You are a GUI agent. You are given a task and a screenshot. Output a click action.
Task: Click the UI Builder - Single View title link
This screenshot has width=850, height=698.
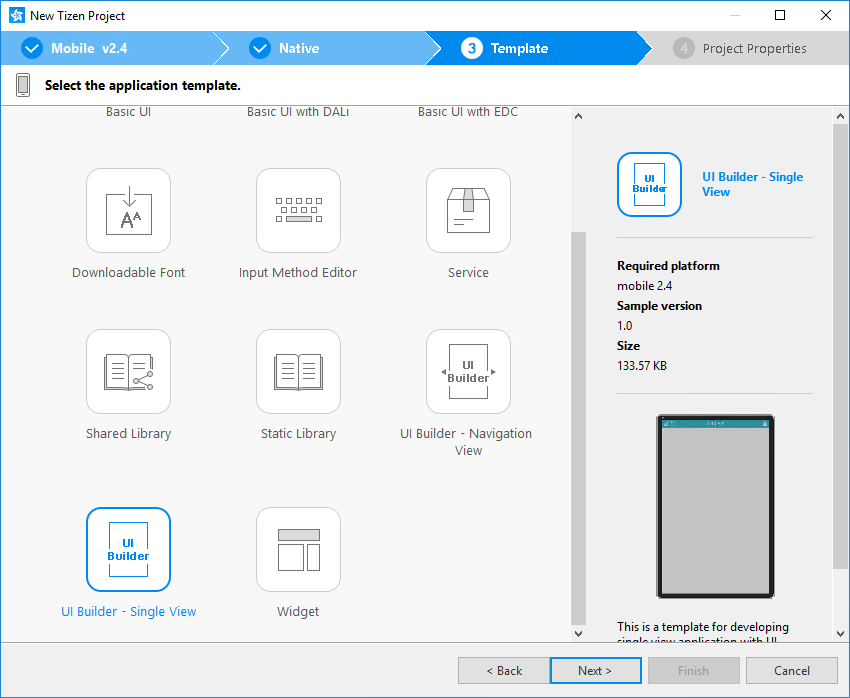752,184
